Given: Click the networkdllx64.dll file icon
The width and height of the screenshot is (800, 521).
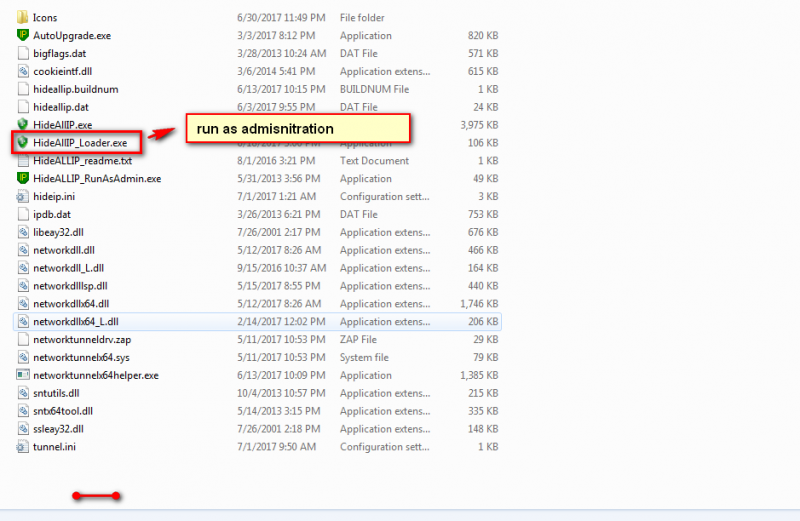Looking at the screenshot, I should coord(22,303).
